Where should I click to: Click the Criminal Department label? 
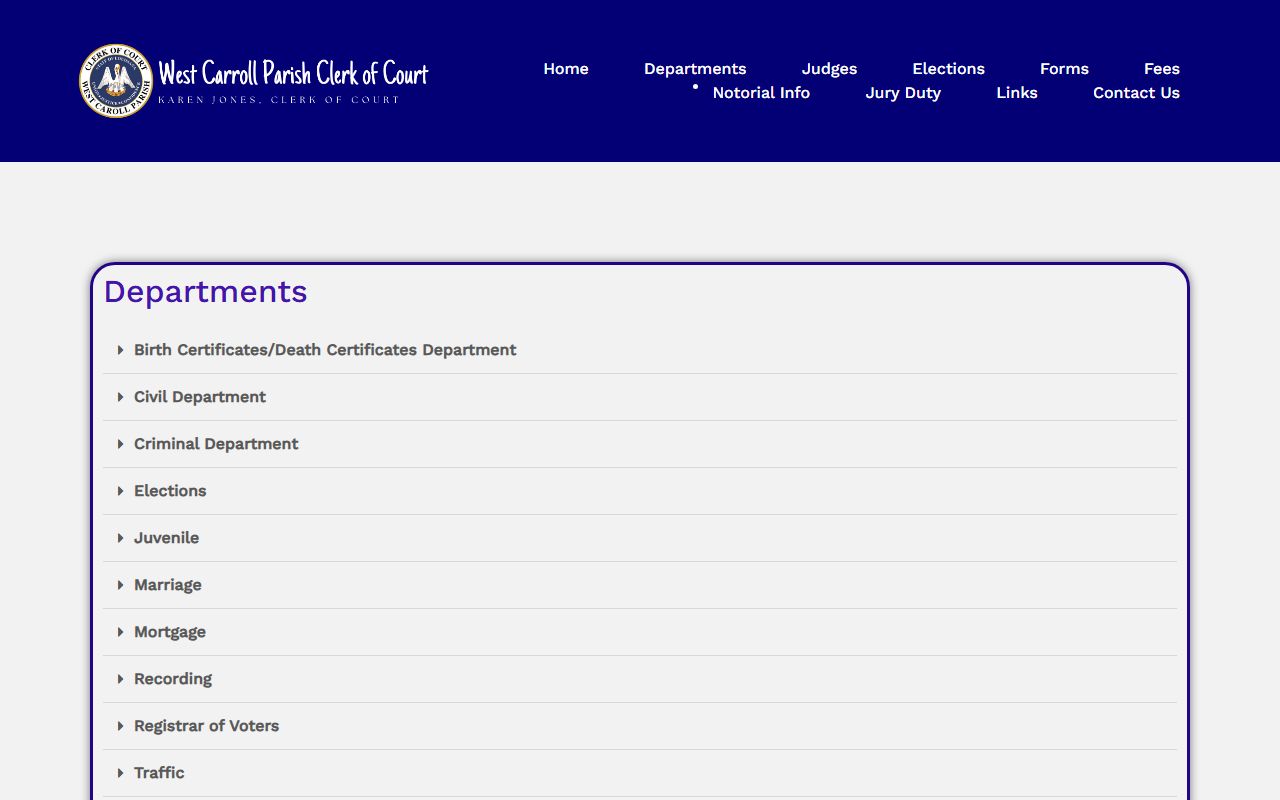coord(216,444)
